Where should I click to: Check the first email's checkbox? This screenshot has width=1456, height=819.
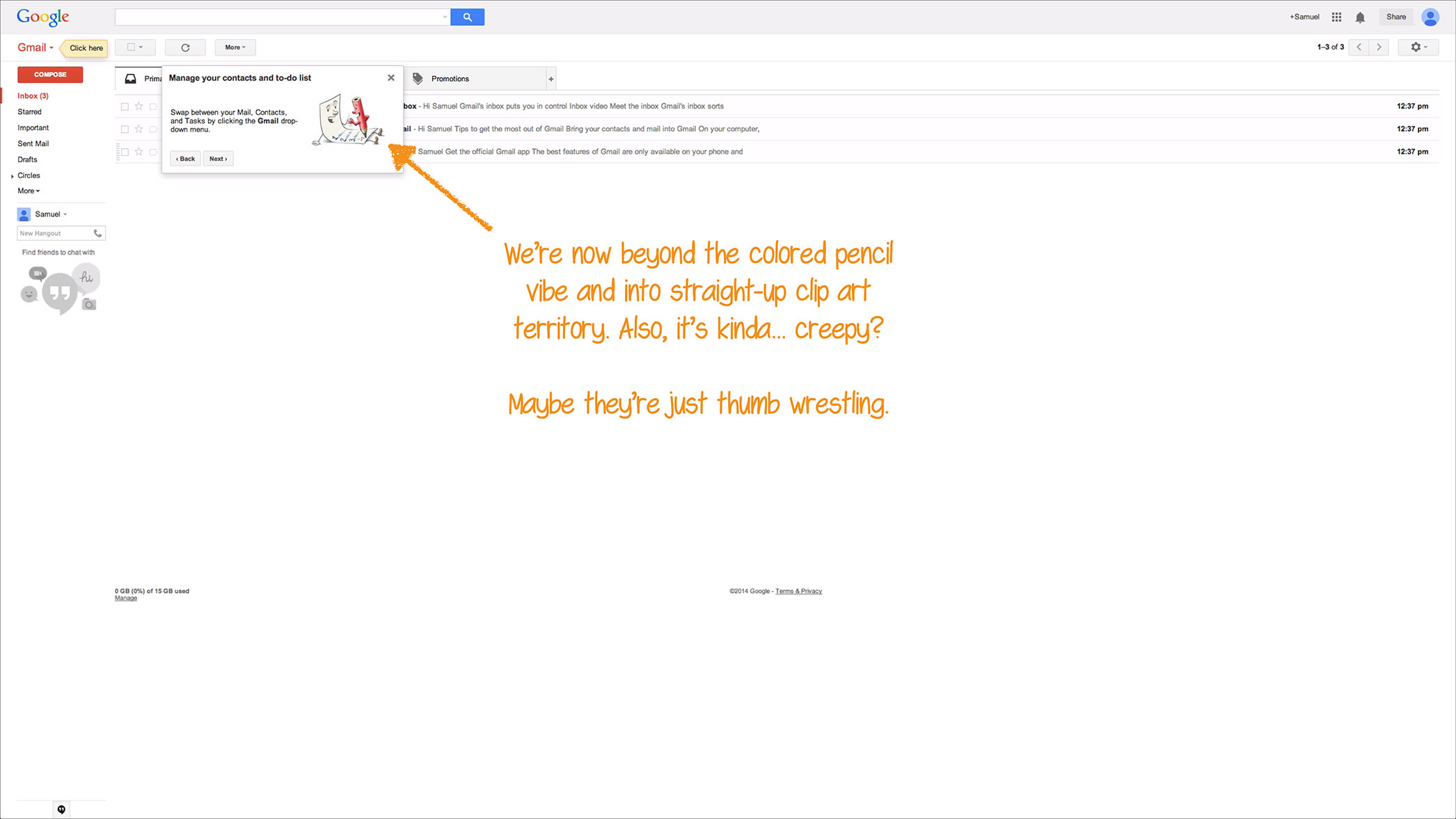coord(125,106)
